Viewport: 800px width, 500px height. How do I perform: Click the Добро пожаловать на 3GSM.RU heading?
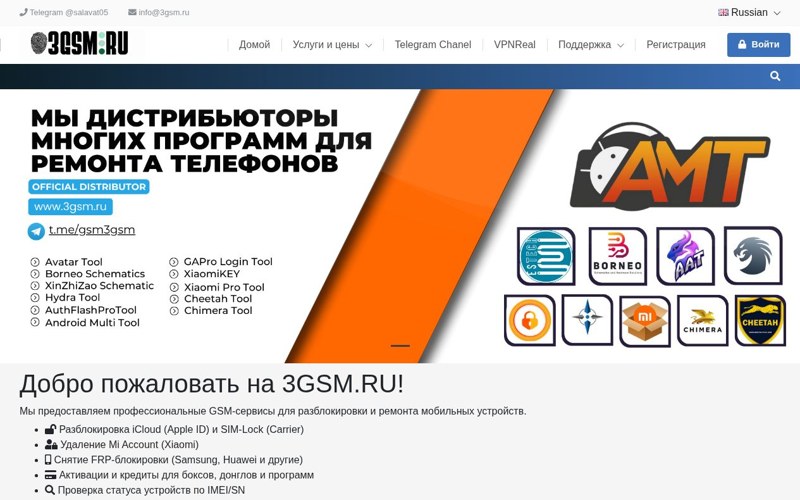click(212, 384)
